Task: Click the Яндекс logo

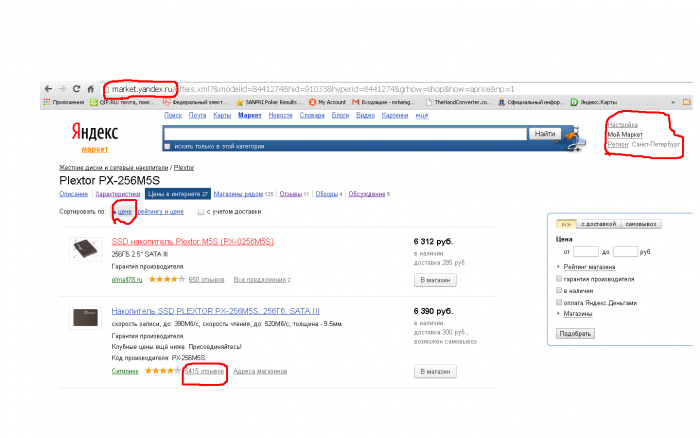Action: pyautogui.click(x=95, y=132)
